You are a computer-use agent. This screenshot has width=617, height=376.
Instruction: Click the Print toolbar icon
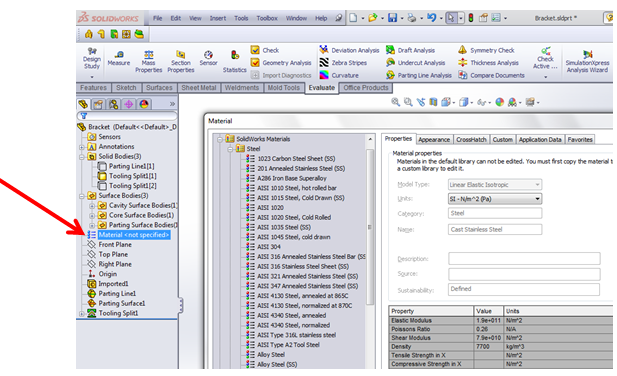click(x=412, y=18)
